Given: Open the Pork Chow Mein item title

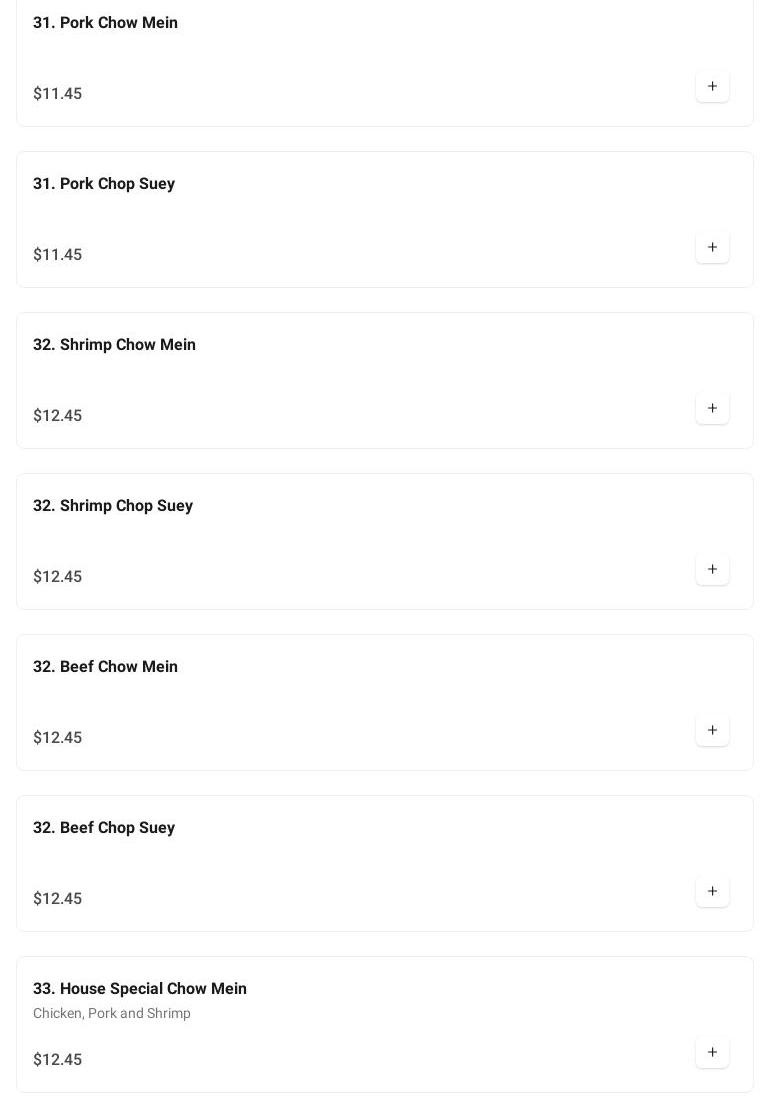Looking at the screenshot, I should coord(105,23).
